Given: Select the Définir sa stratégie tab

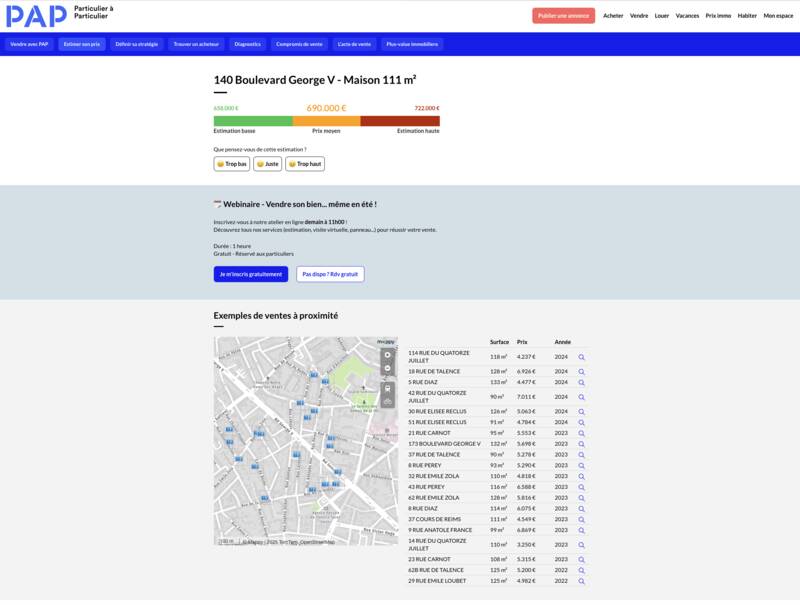Looking at the screenshot, I should pyautogui.click(x=137, y=44).
